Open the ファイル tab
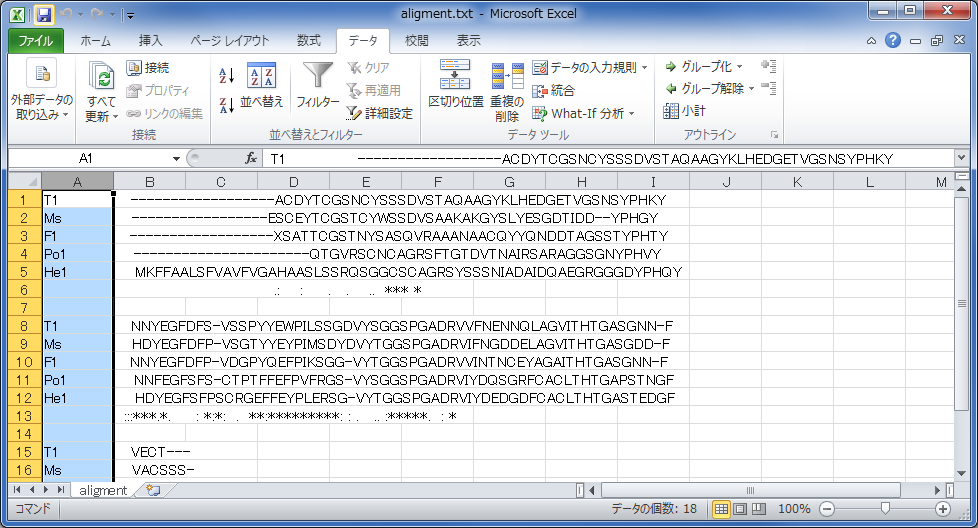 coord(36,41)
